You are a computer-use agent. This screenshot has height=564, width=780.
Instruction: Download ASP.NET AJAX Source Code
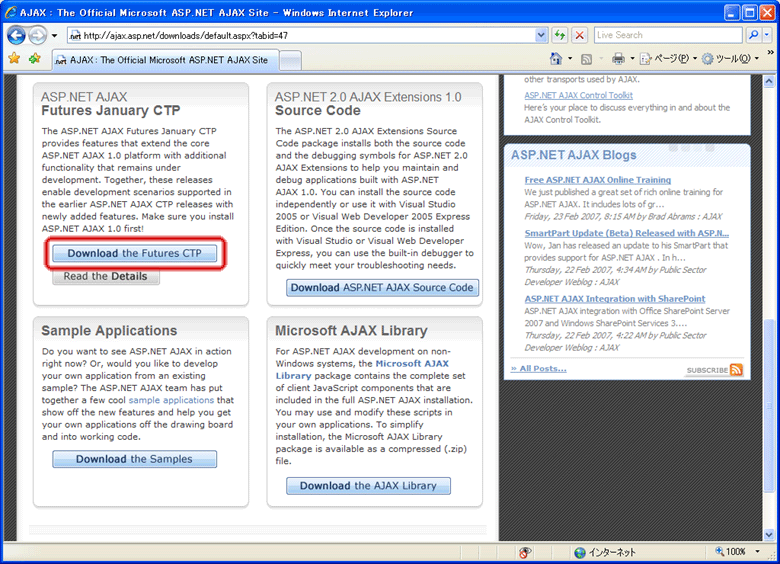click(x=382, y=287)
